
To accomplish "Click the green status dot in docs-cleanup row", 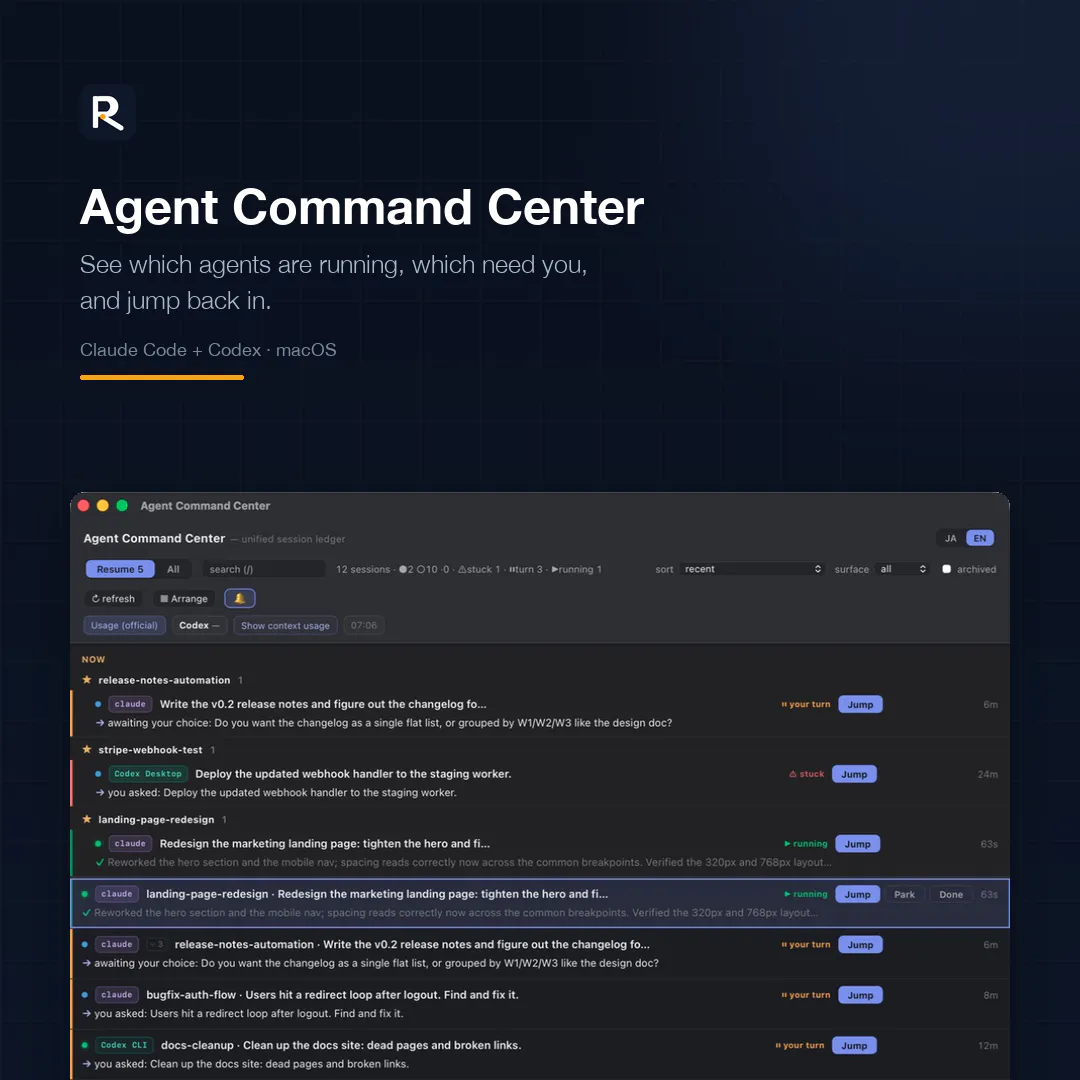I will click(85, 1045).
